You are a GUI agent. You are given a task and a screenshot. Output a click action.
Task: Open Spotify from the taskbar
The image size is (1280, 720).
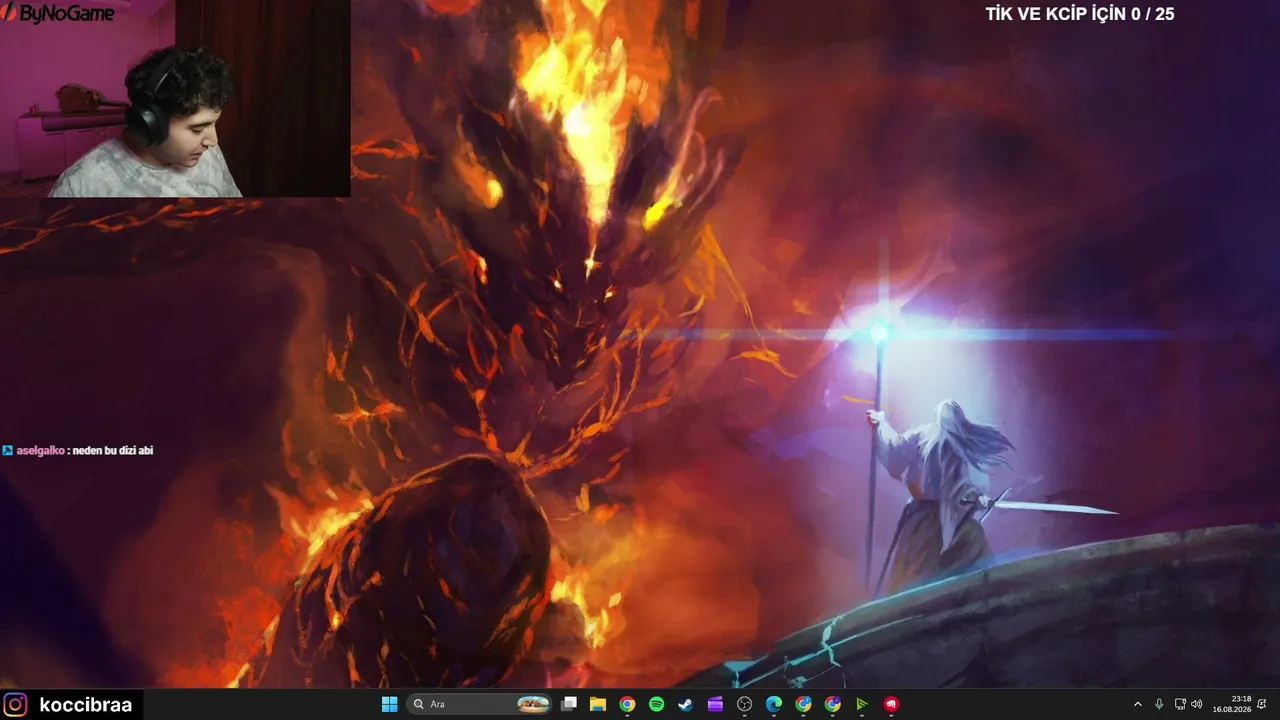click(x=656, y=704)
